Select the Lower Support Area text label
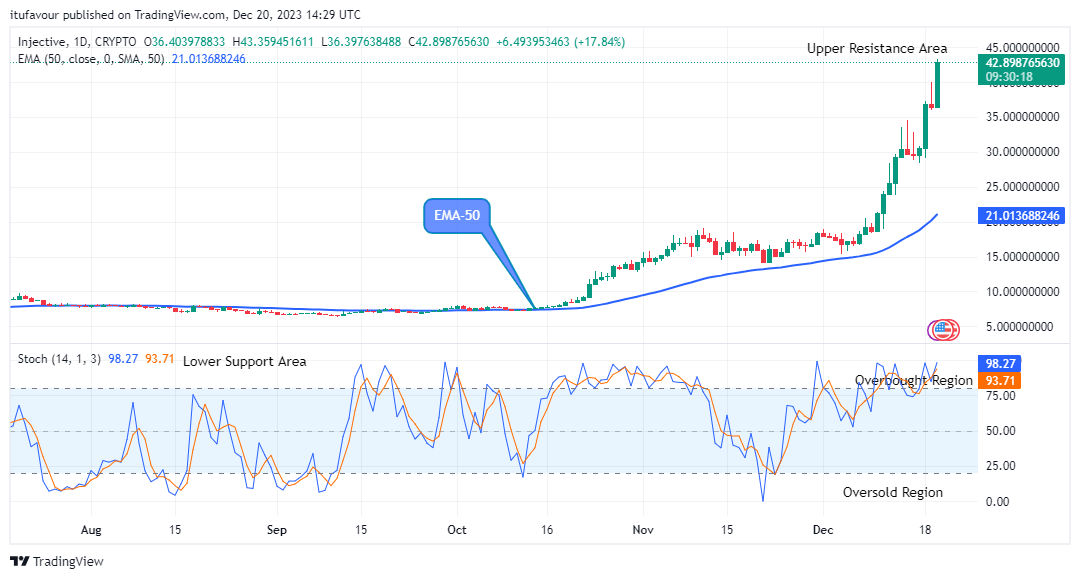This screenshot has width=1080, height=579. tap(244, 361)
